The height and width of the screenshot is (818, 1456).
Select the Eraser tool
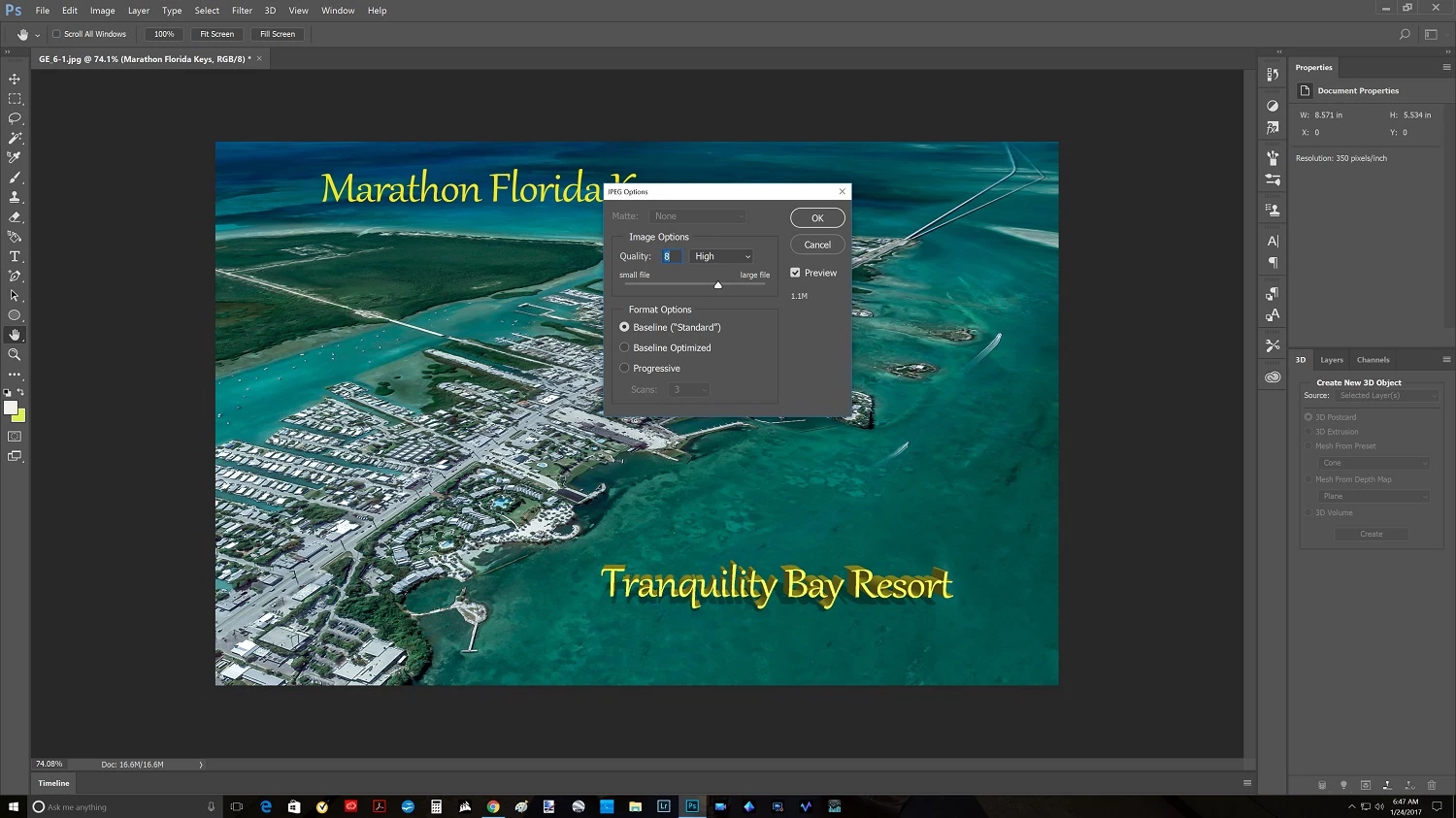click(x=15, y=217)
